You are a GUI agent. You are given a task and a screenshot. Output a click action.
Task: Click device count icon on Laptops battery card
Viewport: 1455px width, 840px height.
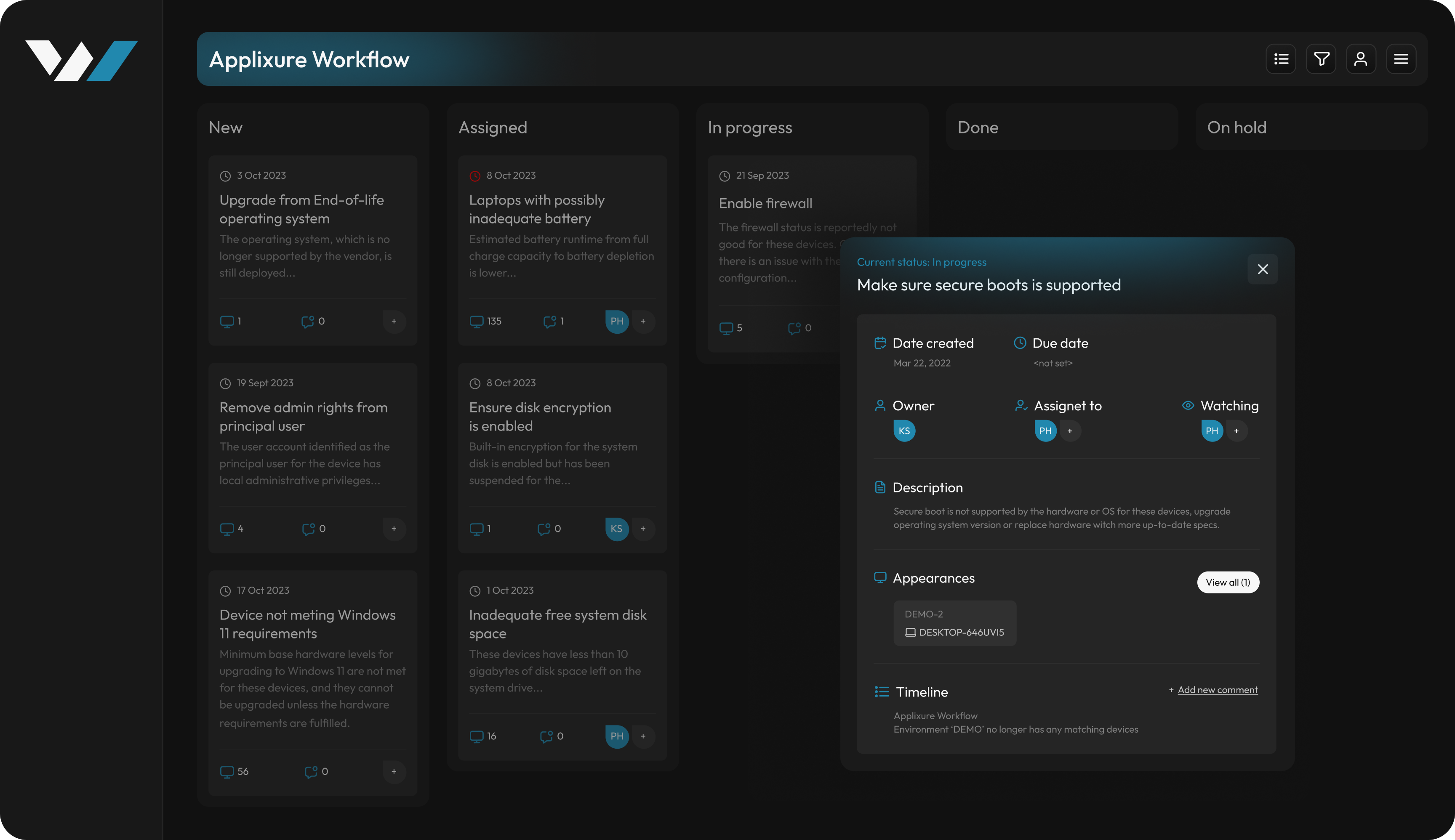coord(476,322)
